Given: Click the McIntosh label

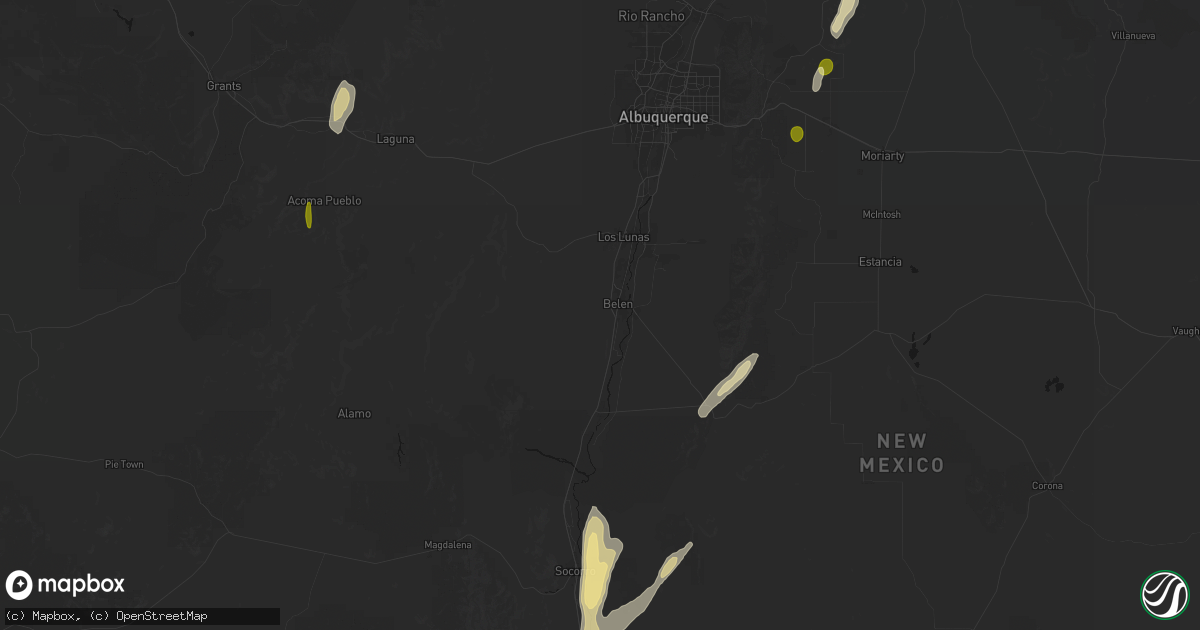Looking at the screenshot, I should click(x=881, y=215).
